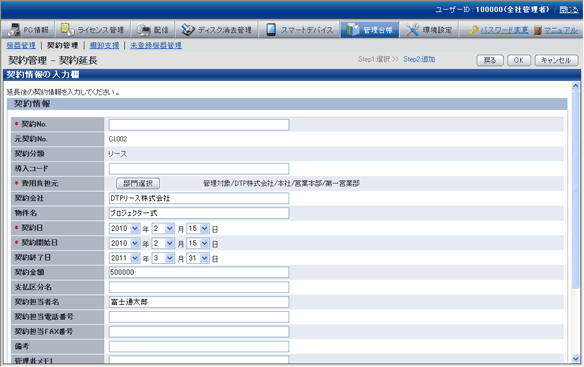Screen dimensions: 584x367
Task: Open the スマートデバイス phone icon
Action: pos(271,30)
